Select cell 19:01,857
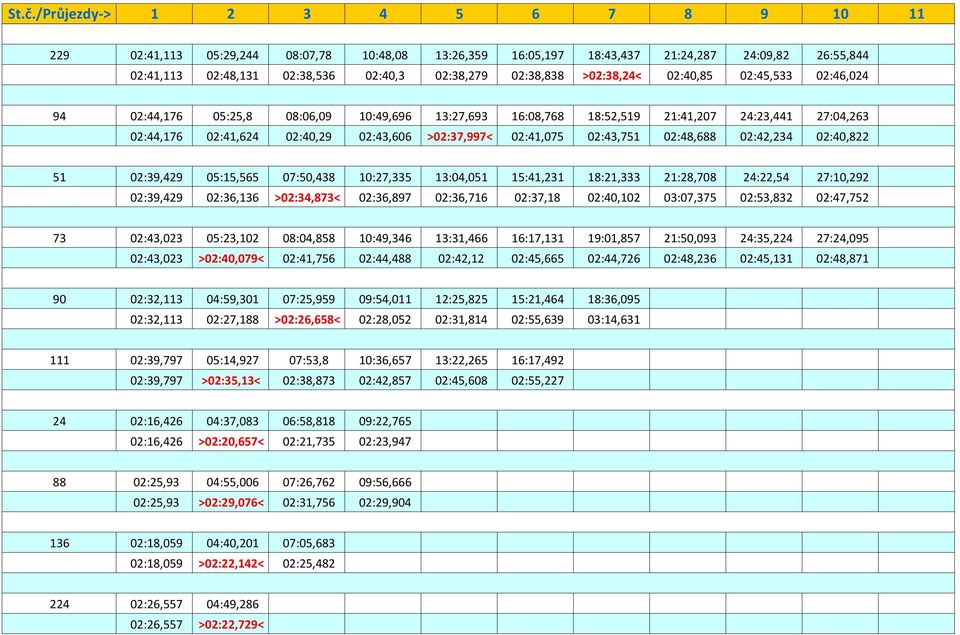The height and width of the screenshot is (635, 960). [613, 238]
